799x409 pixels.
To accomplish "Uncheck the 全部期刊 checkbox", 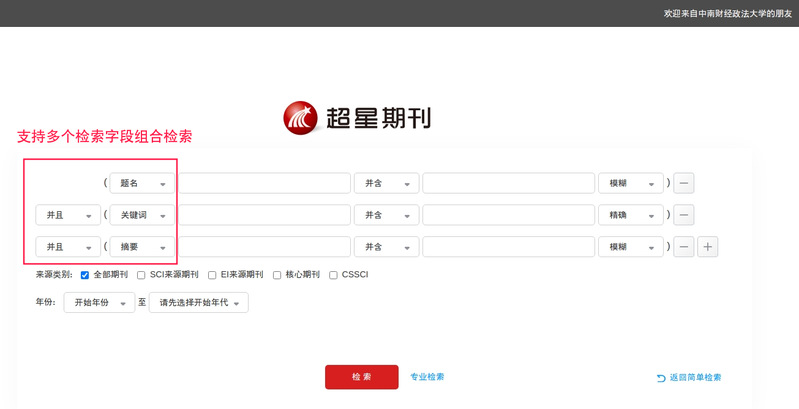I will [85, 274].
